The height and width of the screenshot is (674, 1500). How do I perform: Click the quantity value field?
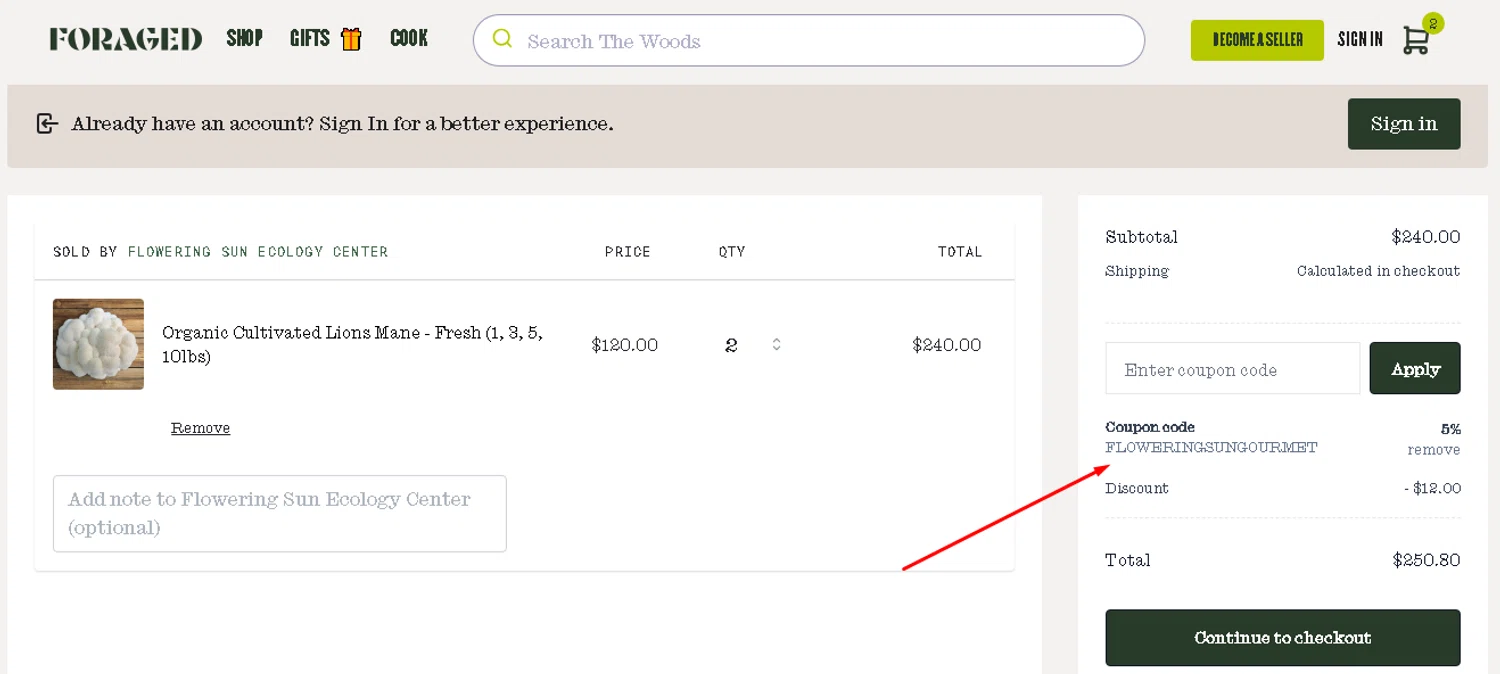[x=731, y=345]
